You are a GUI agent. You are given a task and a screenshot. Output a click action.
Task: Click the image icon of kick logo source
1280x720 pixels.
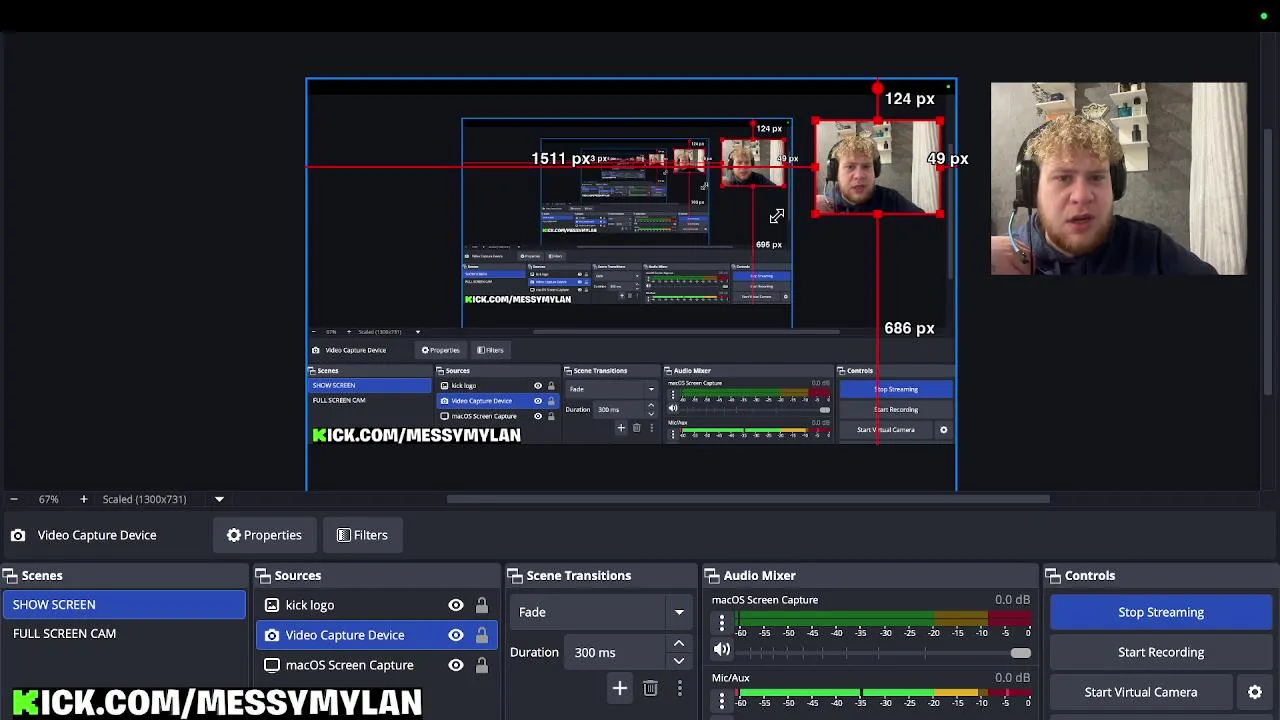[272, 605]
